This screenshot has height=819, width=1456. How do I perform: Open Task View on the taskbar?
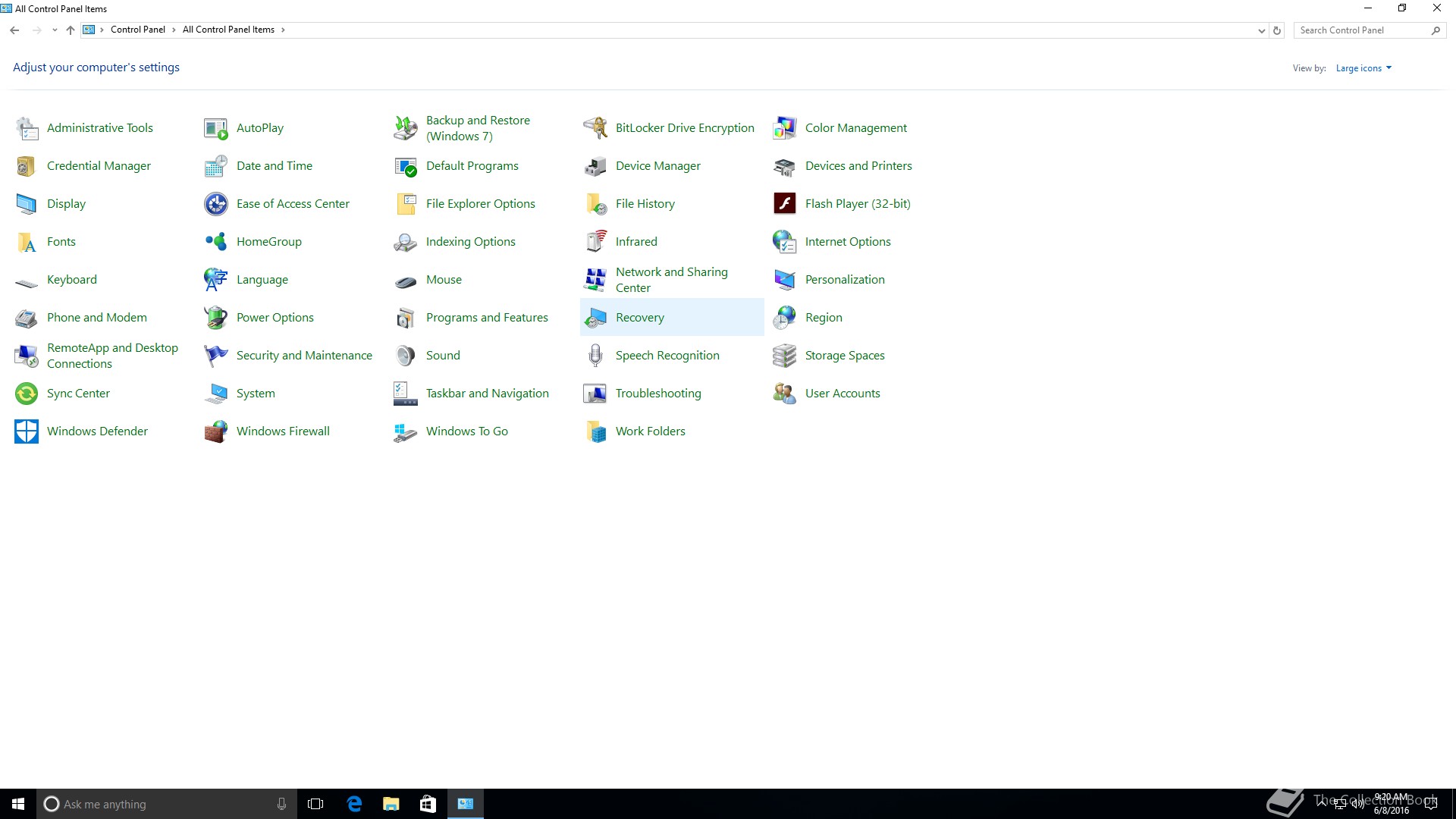pyautogui.click(x=315, y=804)
